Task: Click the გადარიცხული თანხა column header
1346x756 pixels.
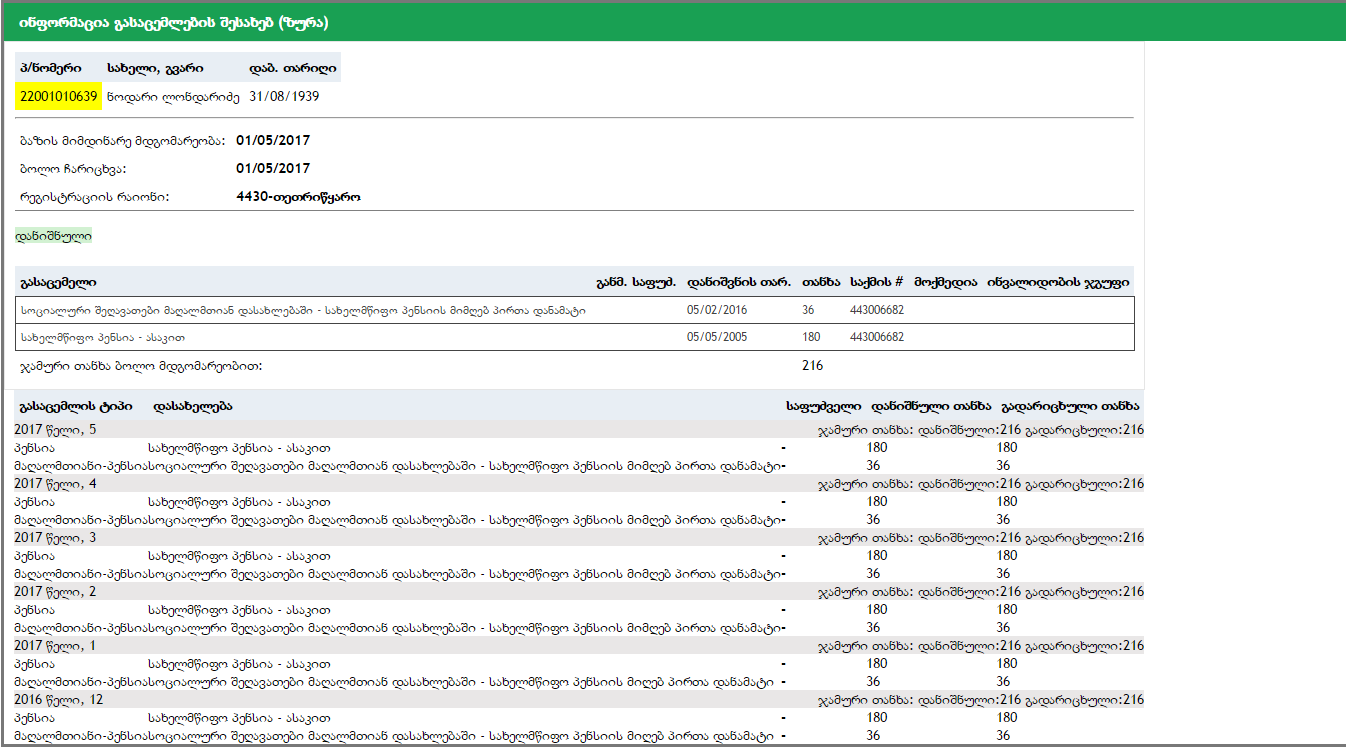Action: (x=1069, y=406)
